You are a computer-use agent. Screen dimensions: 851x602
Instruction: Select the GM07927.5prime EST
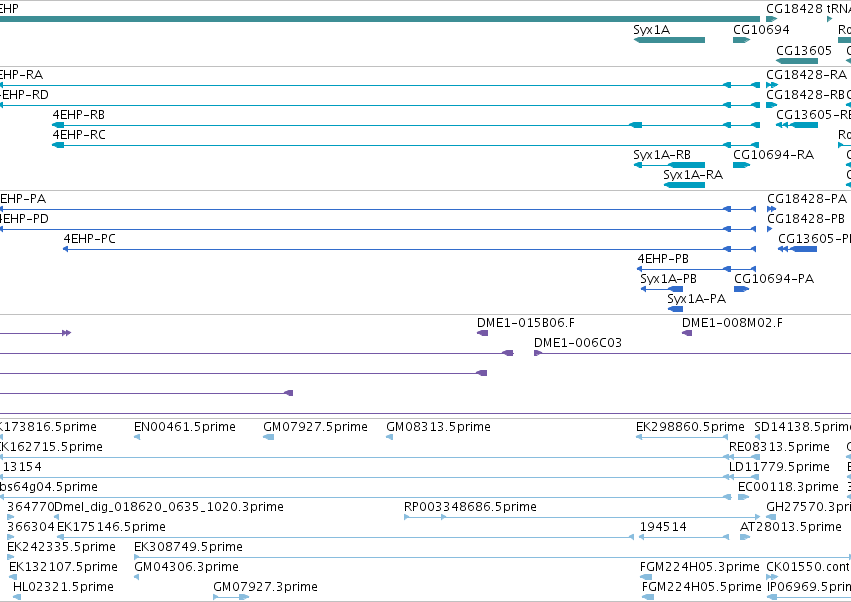(269, 438)
